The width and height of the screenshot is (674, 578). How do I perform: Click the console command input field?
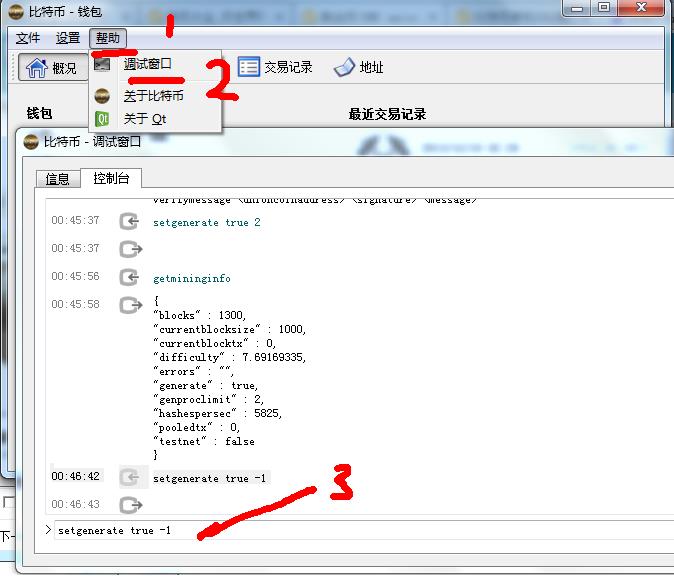pyautogui.click(x=363, y=530)
